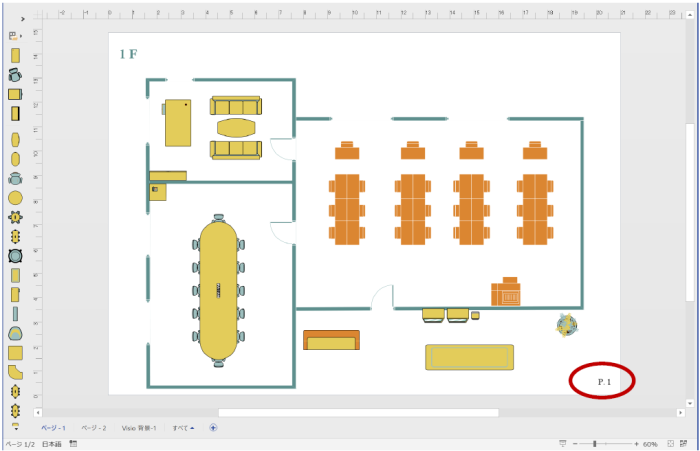Select the orange copier machine shape
The height and width of the screenshot is (451, 700).
[x=506, y=292]
